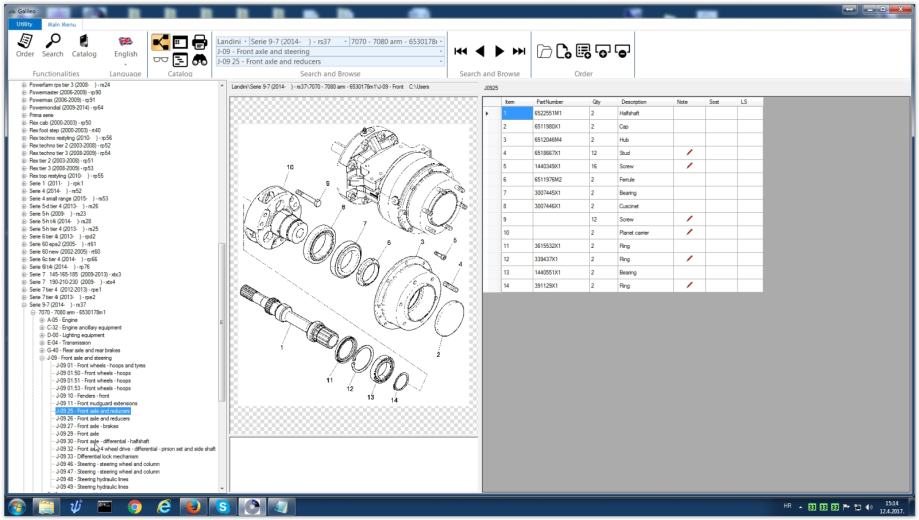
Task: Click the binoculars find icon
Action: [201, 62]
